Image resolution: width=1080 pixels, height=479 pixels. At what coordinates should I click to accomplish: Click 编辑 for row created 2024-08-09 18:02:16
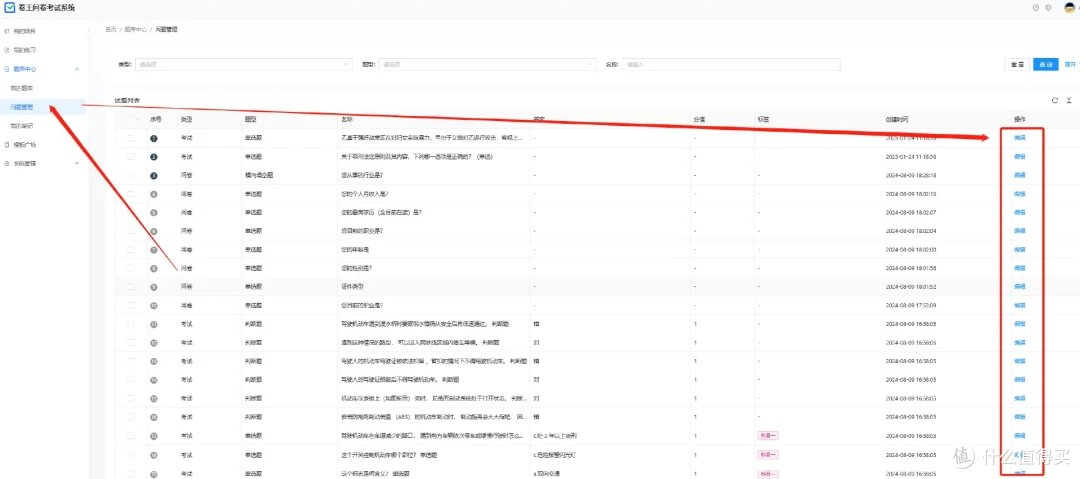pyautogui.click(x=1019, y=194)
